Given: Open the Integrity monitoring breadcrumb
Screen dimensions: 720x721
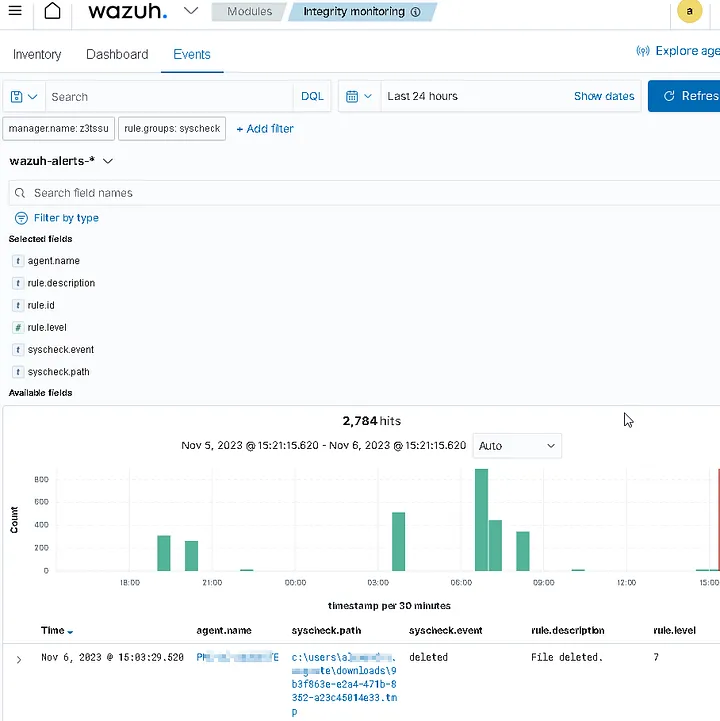Looking at the screenshot, I should click(354, 11).
